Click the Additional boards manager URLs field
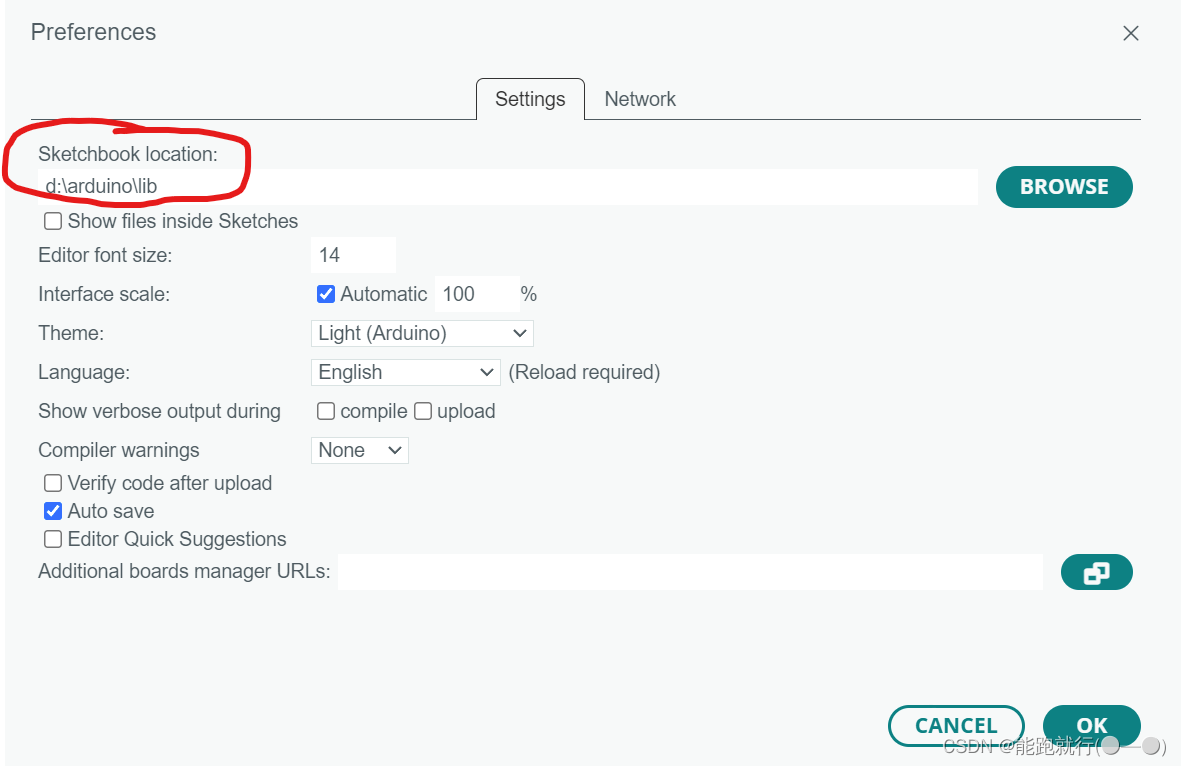Screen dimensions: 1181x766 (x=690, y=572)
